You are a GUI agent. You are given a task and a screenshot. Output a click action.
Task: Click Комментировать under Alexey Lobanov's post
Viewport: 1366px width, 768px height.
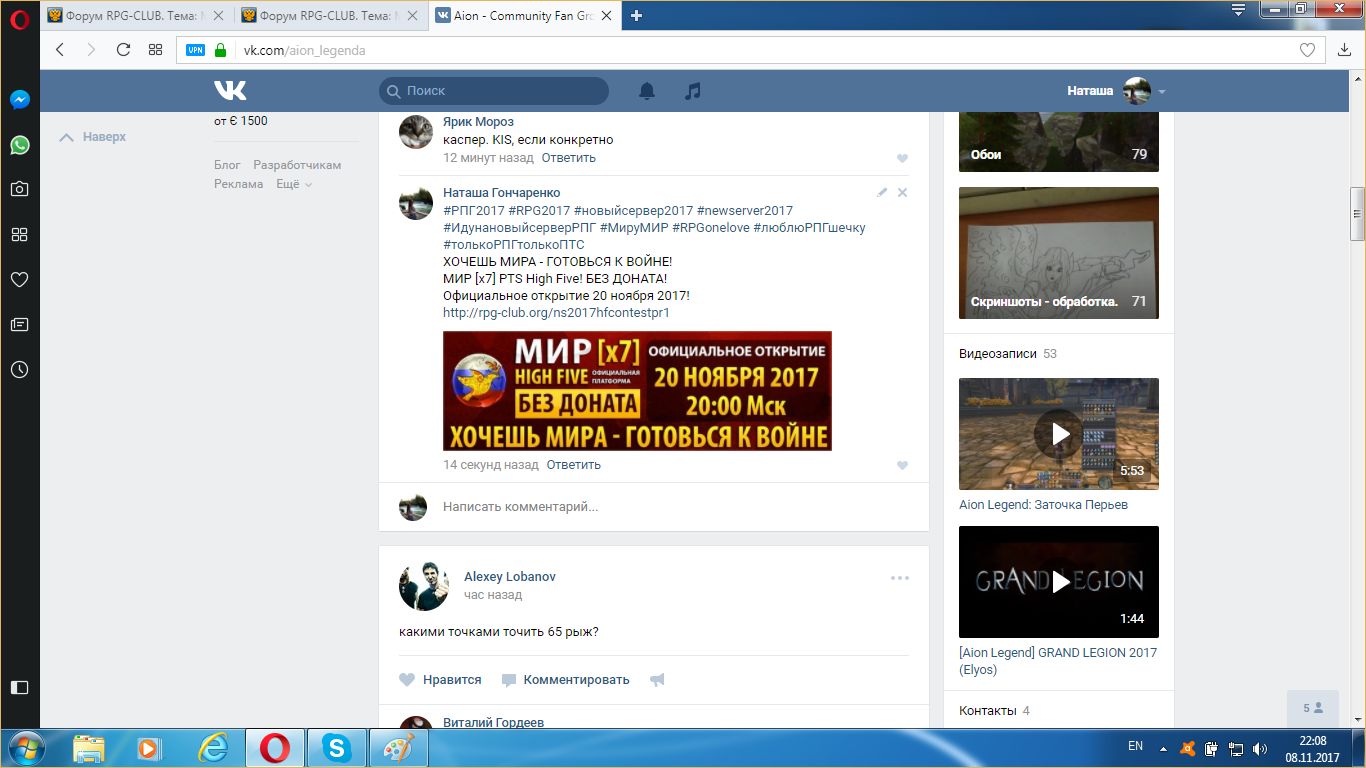565,680
